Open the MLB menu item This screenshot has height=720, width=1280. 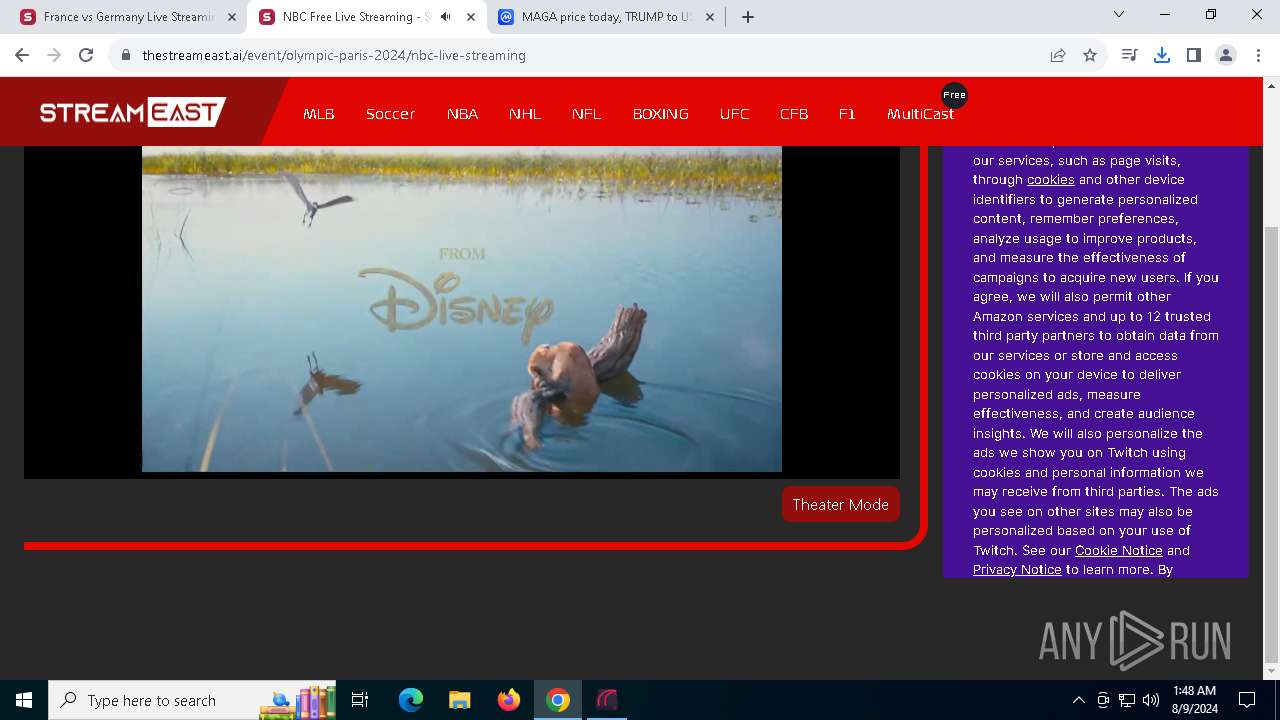[x=319, y=114]
